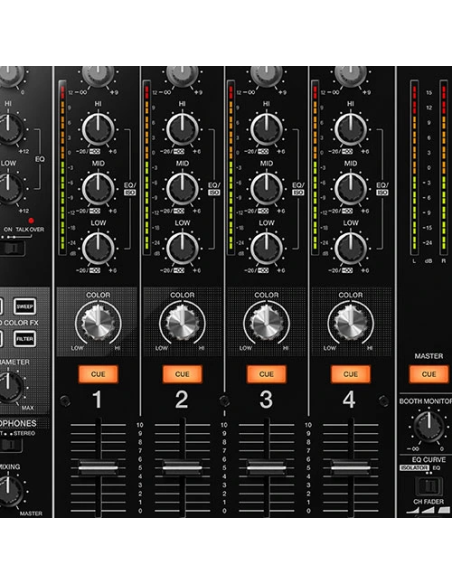Click the red talk over indicator LED
This screenshot has height=584, width=452.
tap(31, 220)
